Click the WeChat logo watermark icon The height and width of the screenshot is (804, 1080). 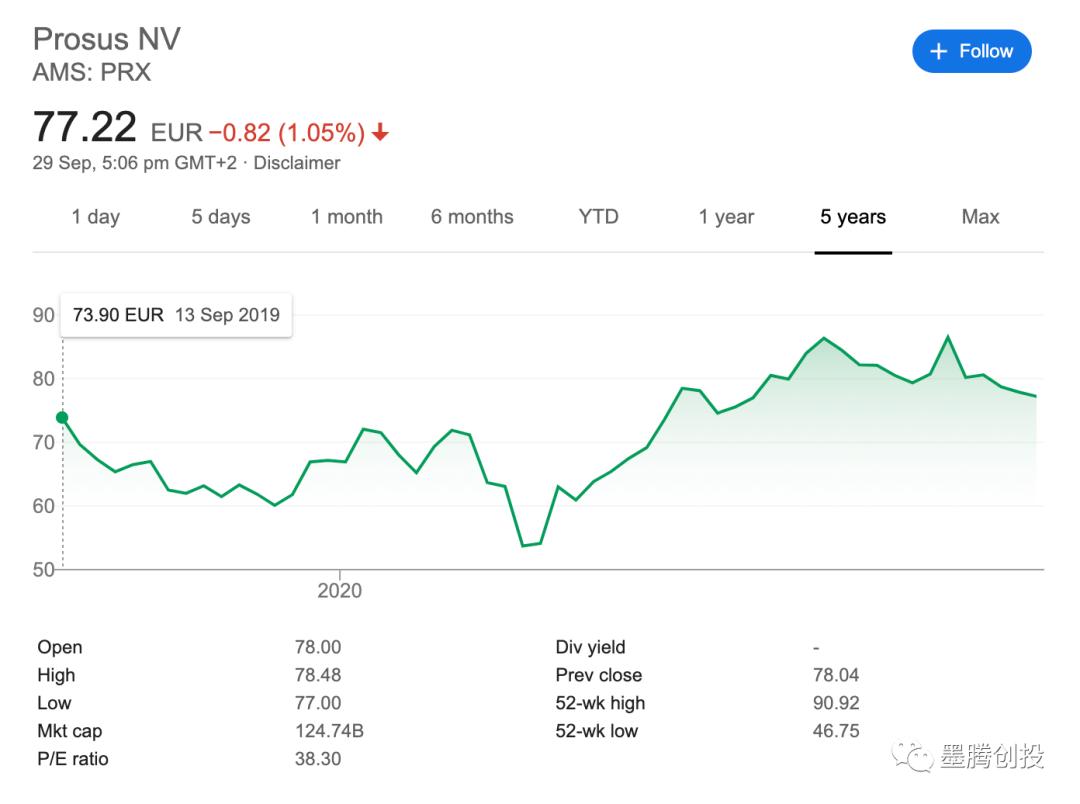[912, 755]
